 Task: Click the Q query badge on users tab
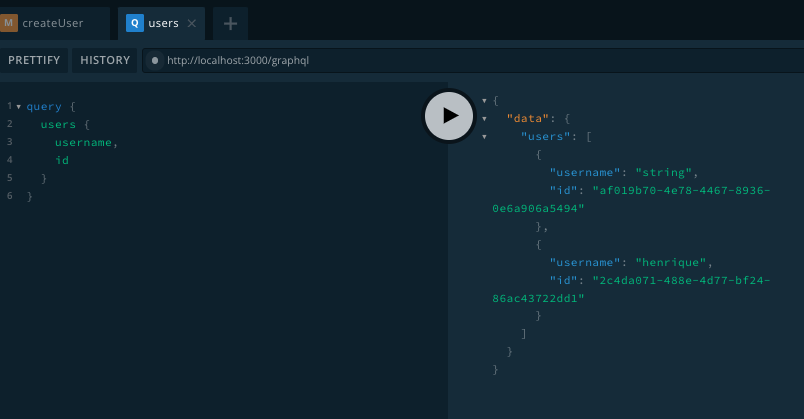(135, 23)
